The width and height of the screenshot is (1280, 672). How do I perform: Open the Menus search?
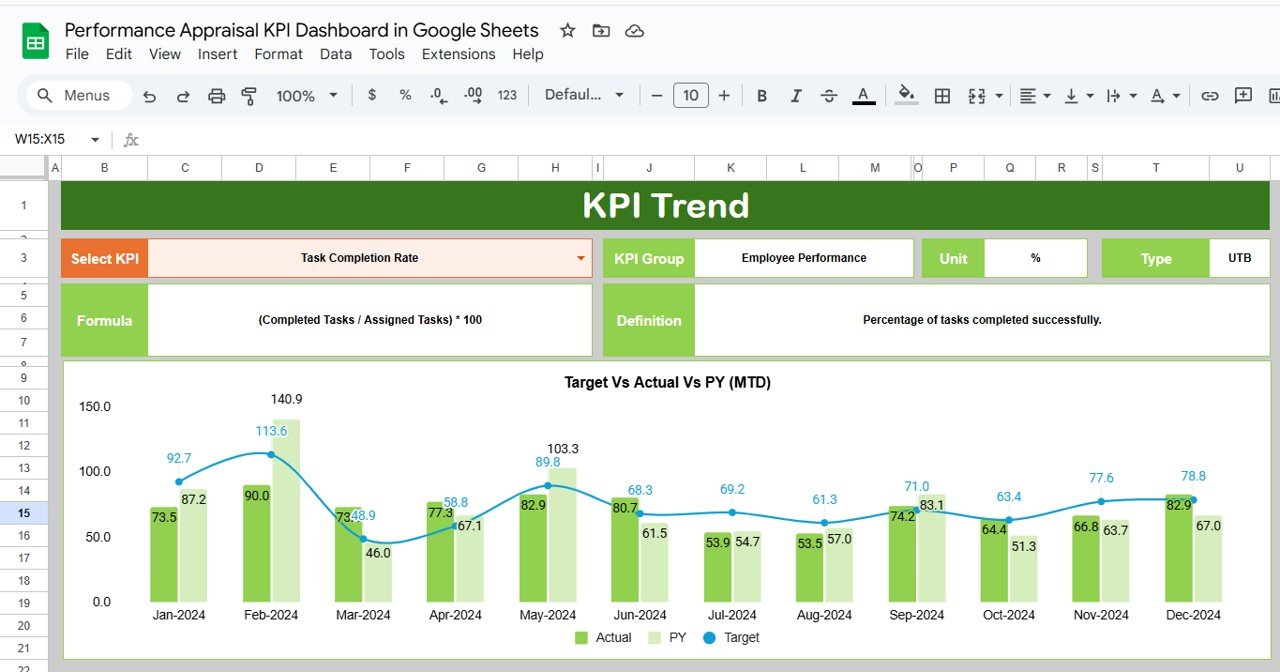click(75, 95)
